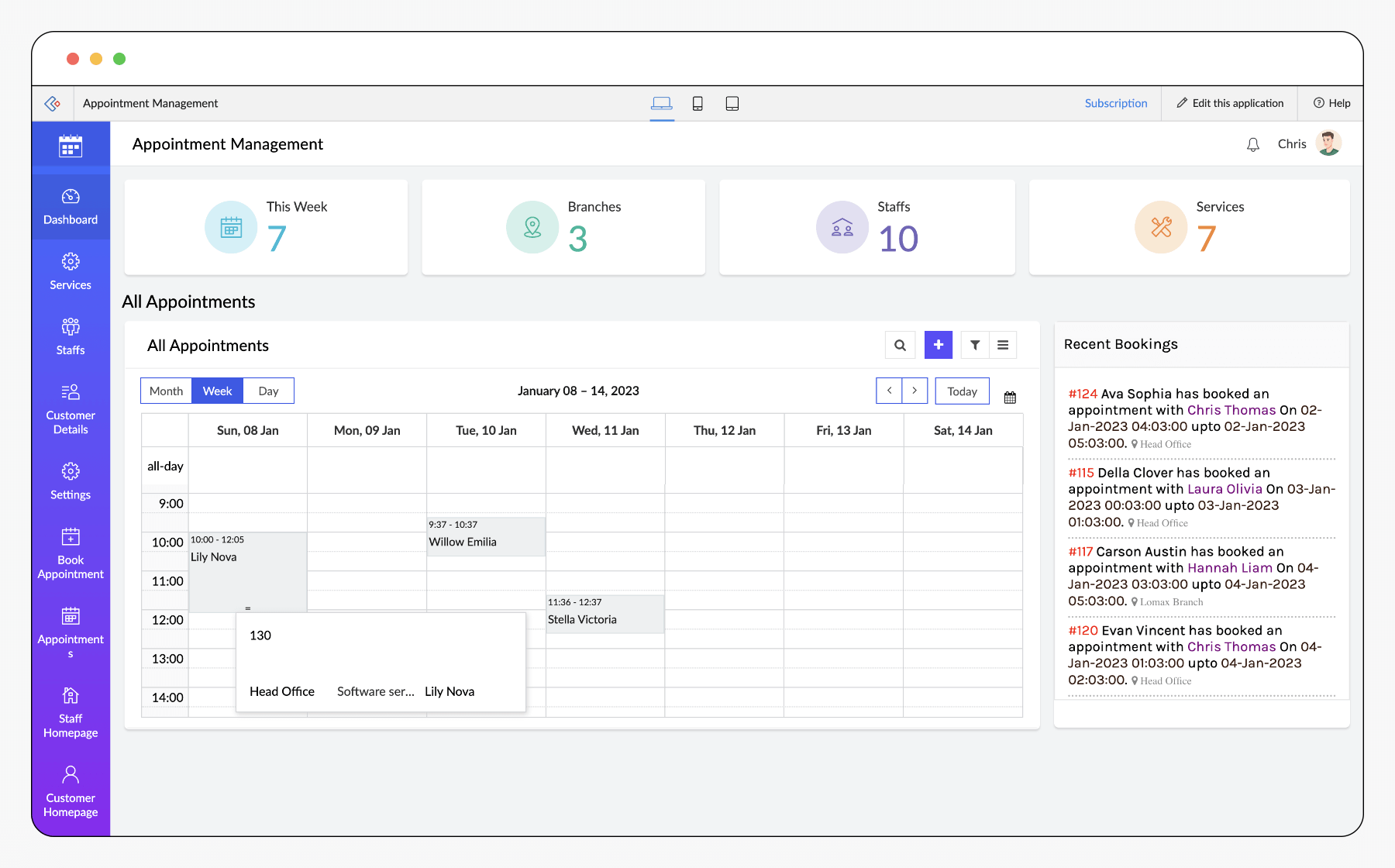1395x868 pixels.
Task: Open Staffs in the sidebar
Action: pyautogui.click(x=71, y=336)
